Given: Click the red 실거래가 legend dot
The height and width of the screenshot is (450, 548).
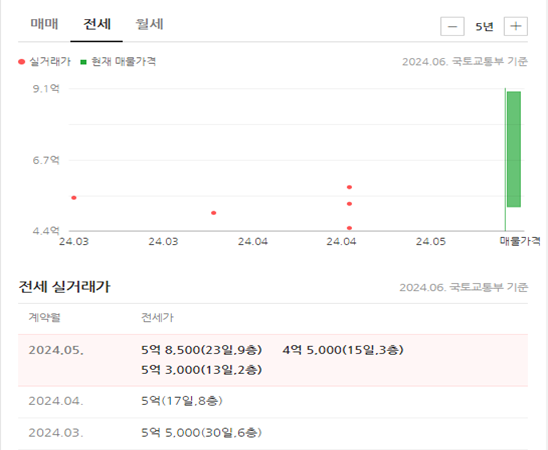Looking at the screenshot, I should tap(22, 62).
